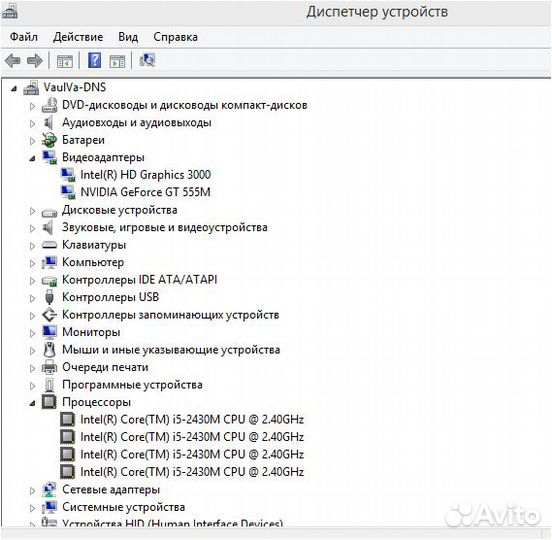
Task: Click the Клавиатуры keyboard icon
Action: [x=49, y=245]
